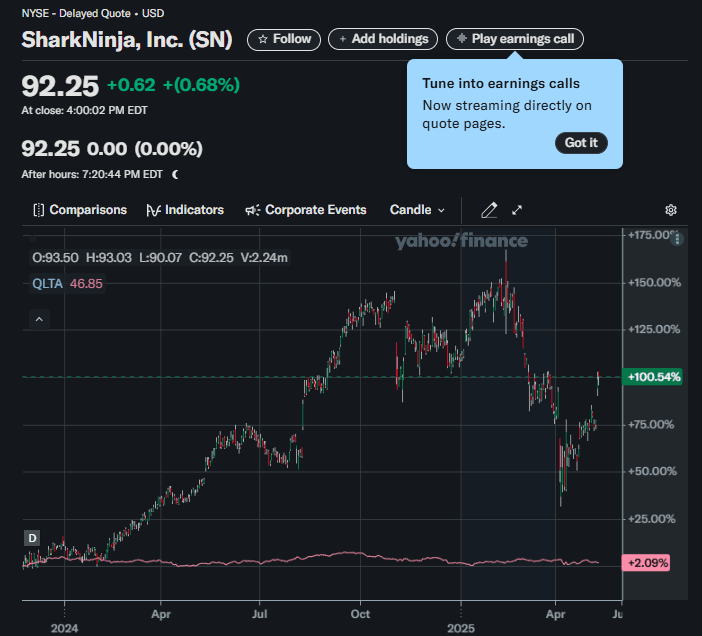
Task: Open the Candle chart type dropdown
Action: pyautogui.click(x=417, y=210)
